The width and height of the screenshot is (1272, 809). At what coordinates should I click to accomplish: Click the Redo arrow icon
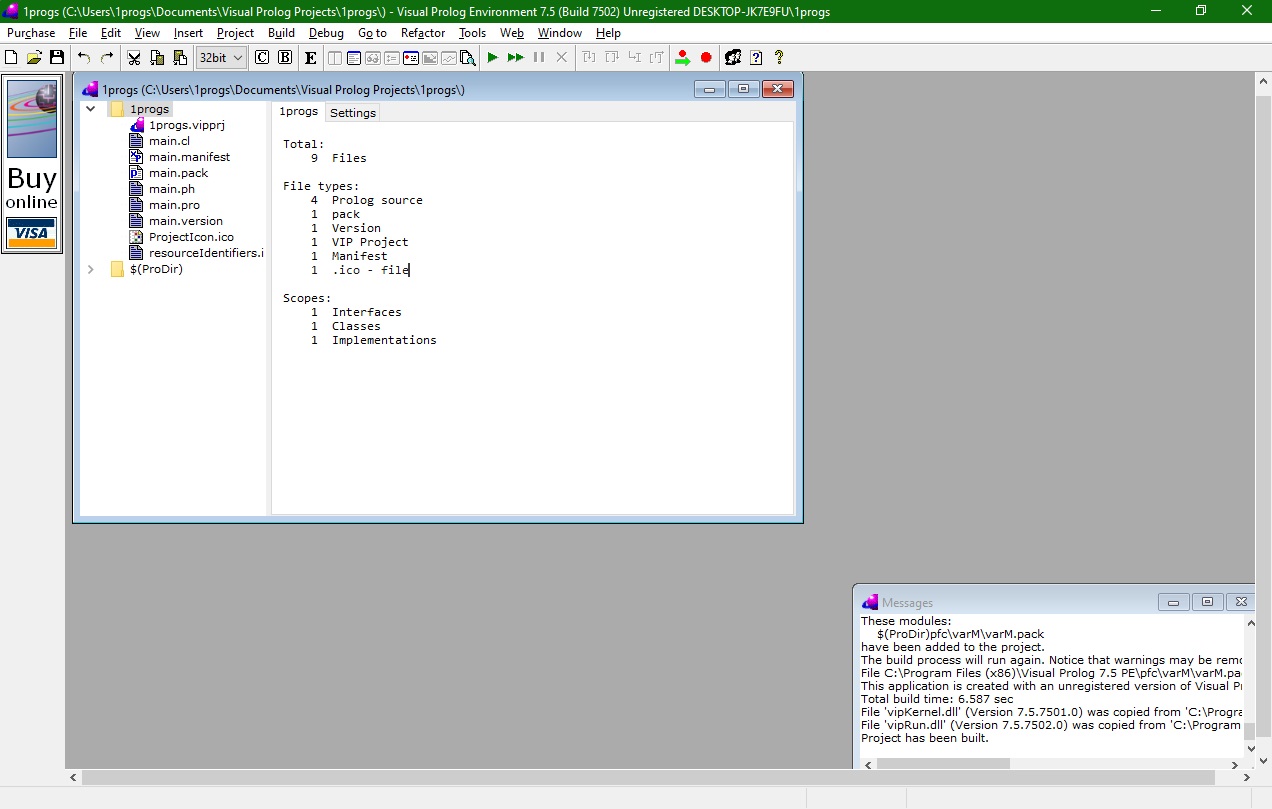[x=107, y=58]
